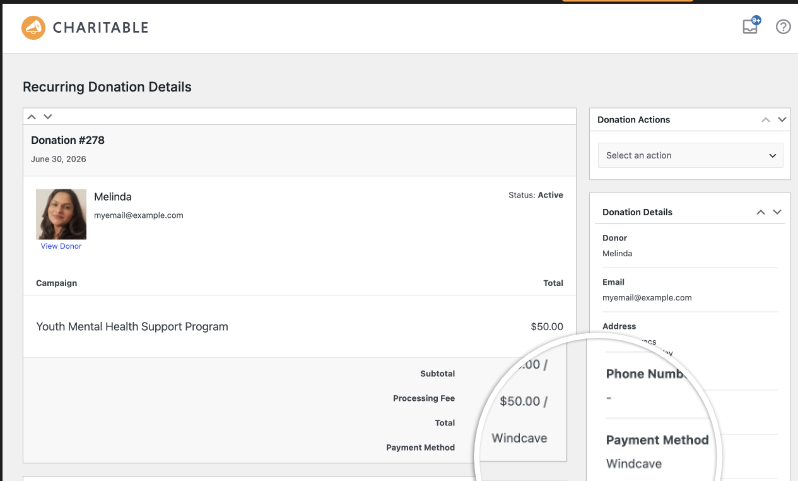The height and width of the screenshot is (481, 798).
Task: Click the June 30, 2026 date
Action: tap(59, 159)
